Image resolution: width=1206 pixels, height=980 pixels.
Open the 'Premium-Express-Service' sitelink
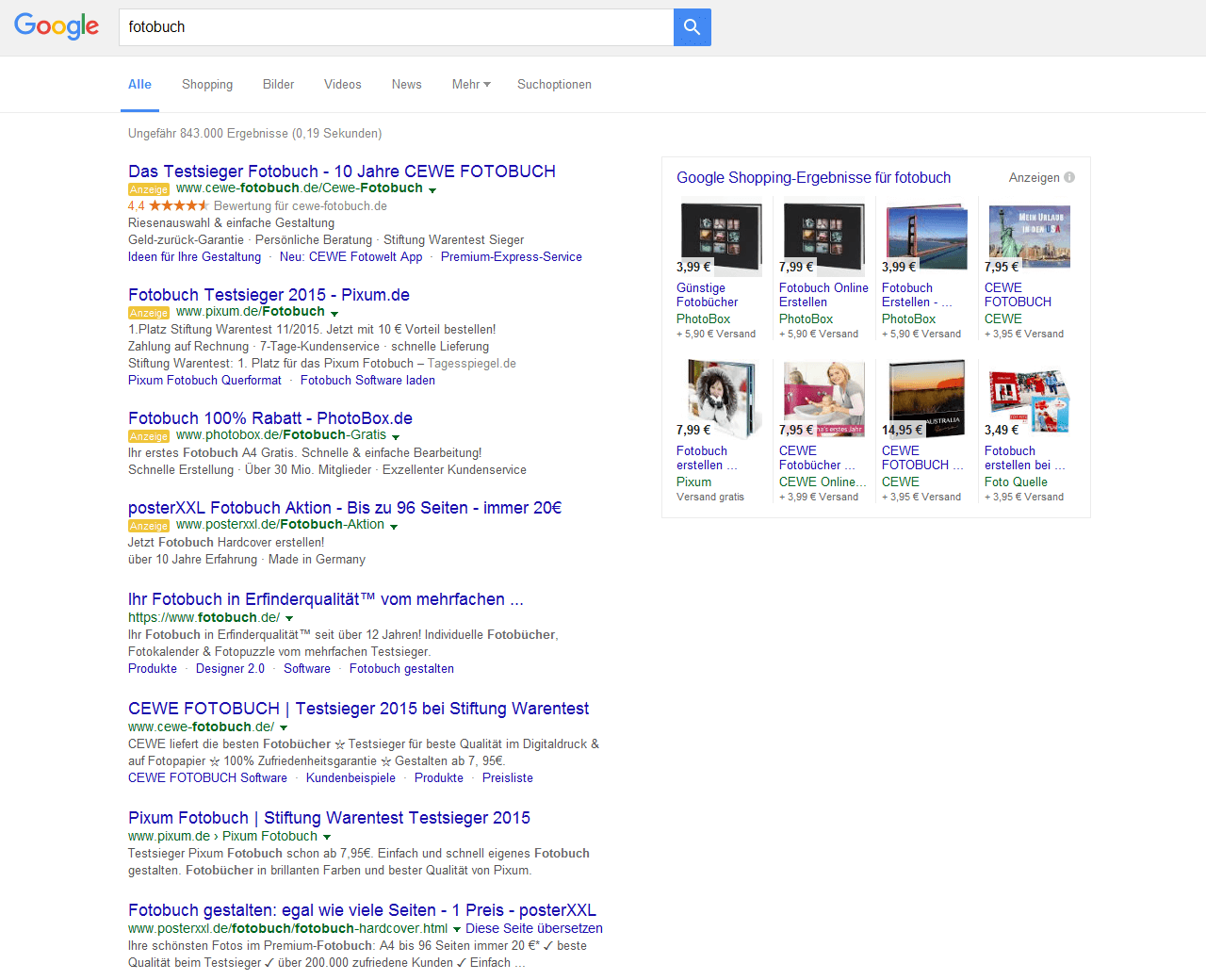pyautogui.click(x=511, y=257)
